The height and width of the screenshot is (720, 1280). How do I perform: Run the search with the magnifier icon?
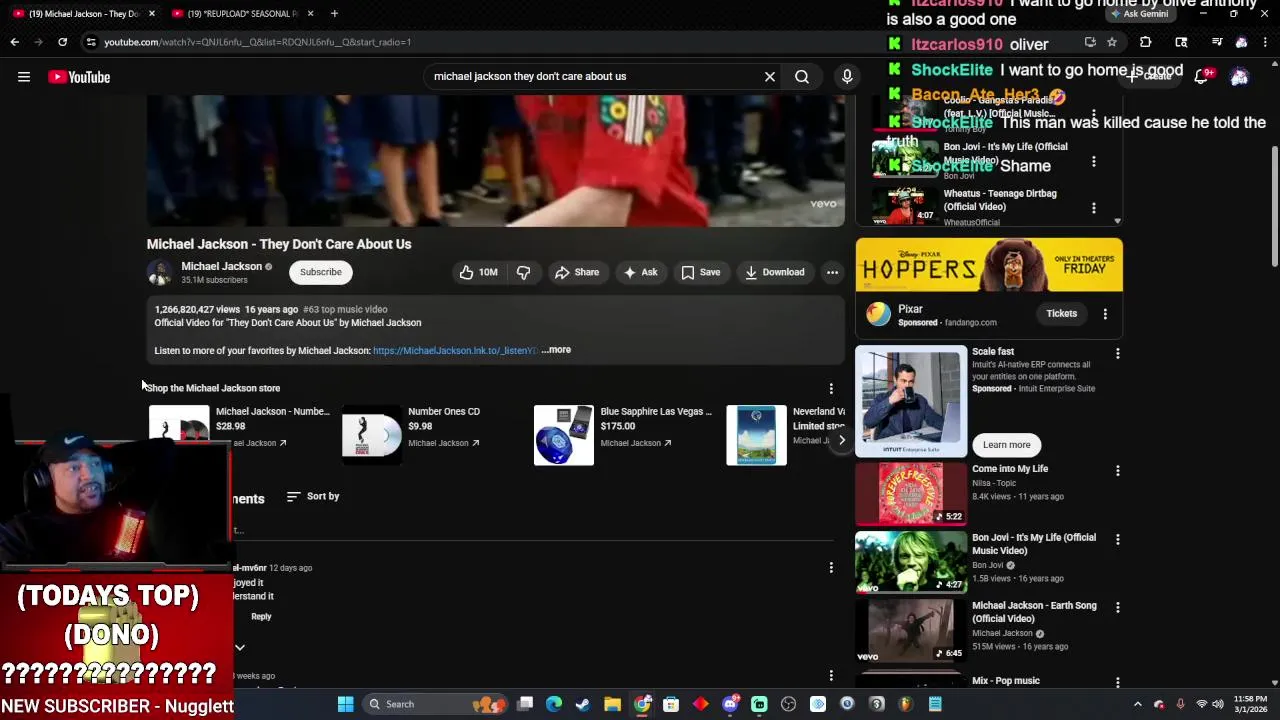pos(802,76)
